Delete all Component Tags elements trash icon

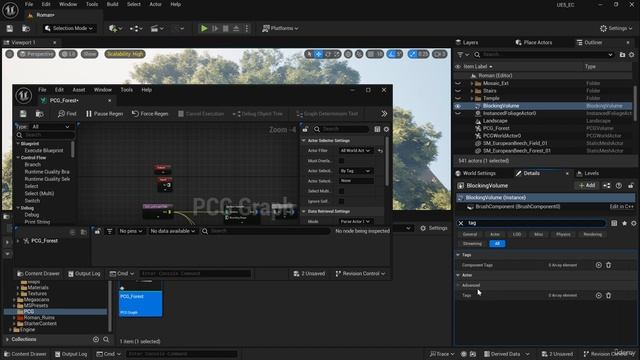point(609,265)
